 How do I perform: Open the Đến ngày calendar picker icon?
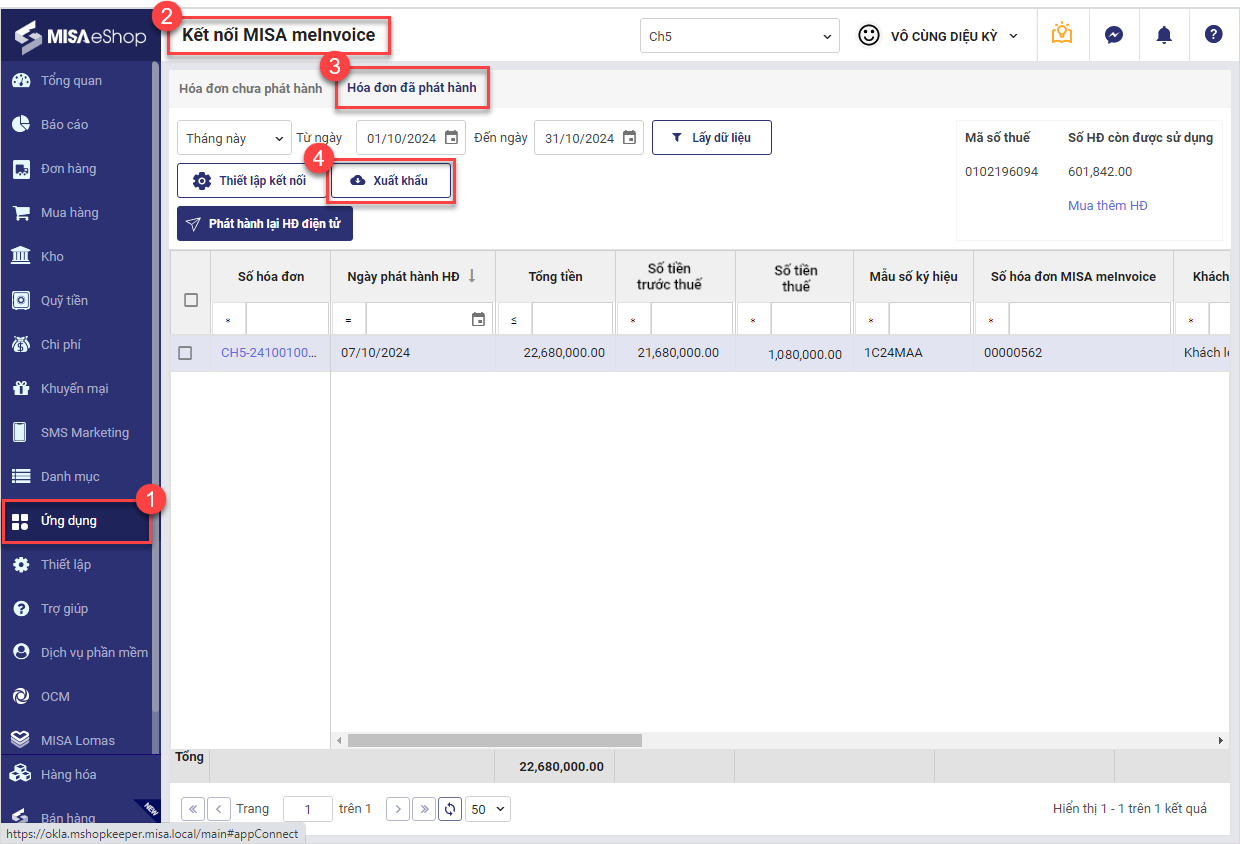630,138
